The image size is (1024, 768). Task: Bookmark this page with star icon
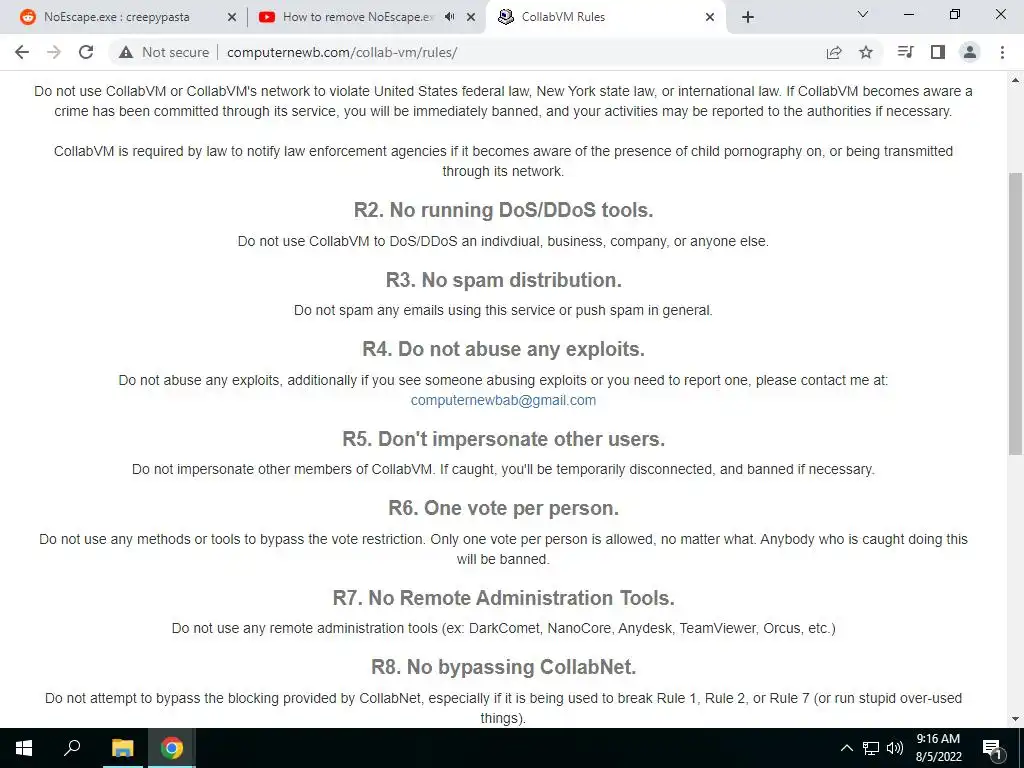pyautogui.click(x=866, y=52)
